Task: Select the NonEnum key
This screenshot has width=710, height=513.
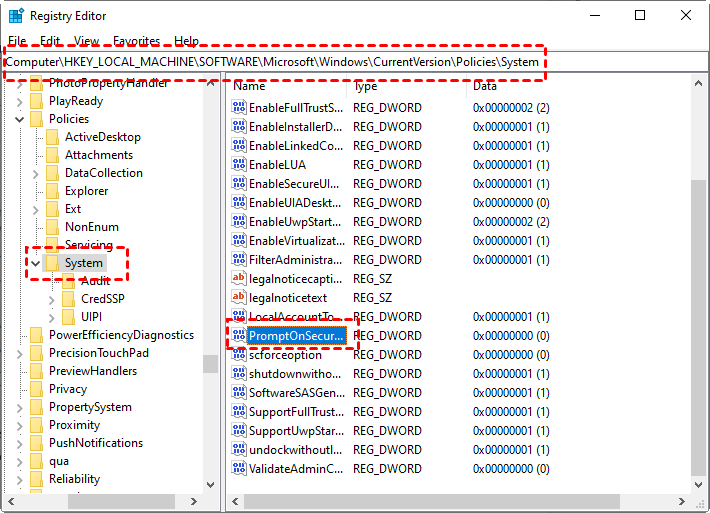Action: click(x=92, y=227)
